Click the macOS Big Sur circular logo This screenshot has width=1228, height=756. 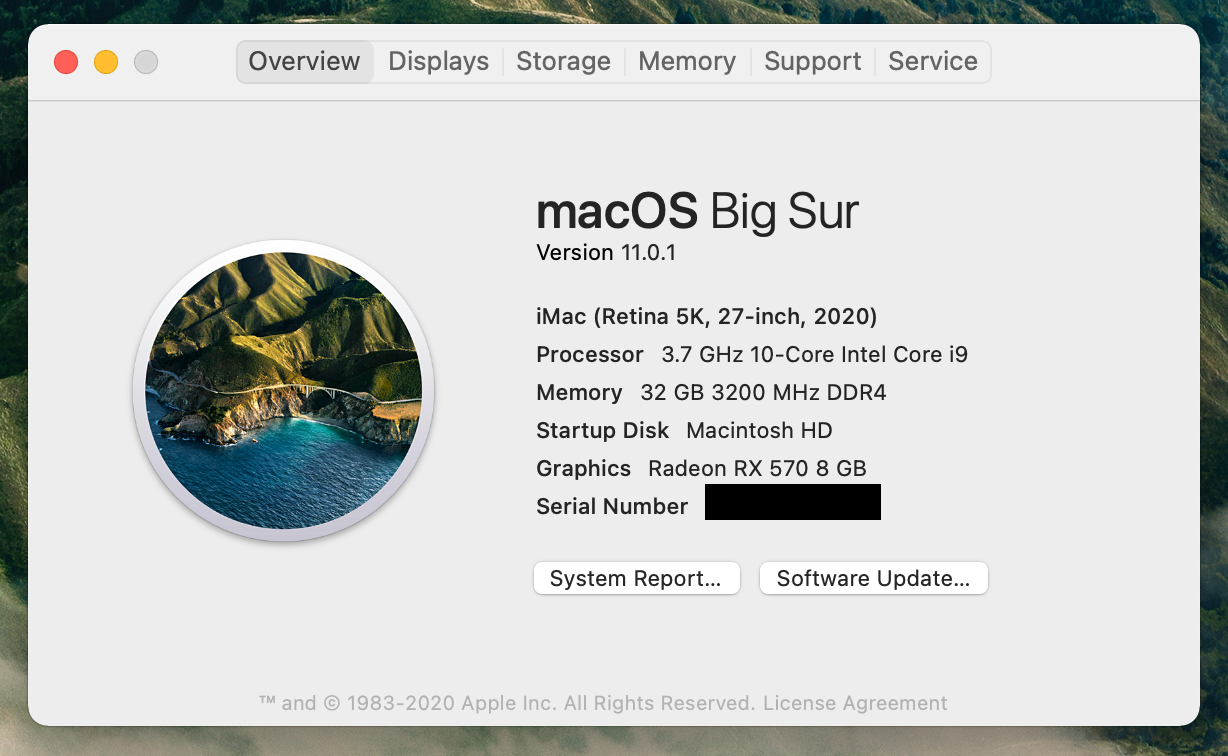tap(283, 390)
